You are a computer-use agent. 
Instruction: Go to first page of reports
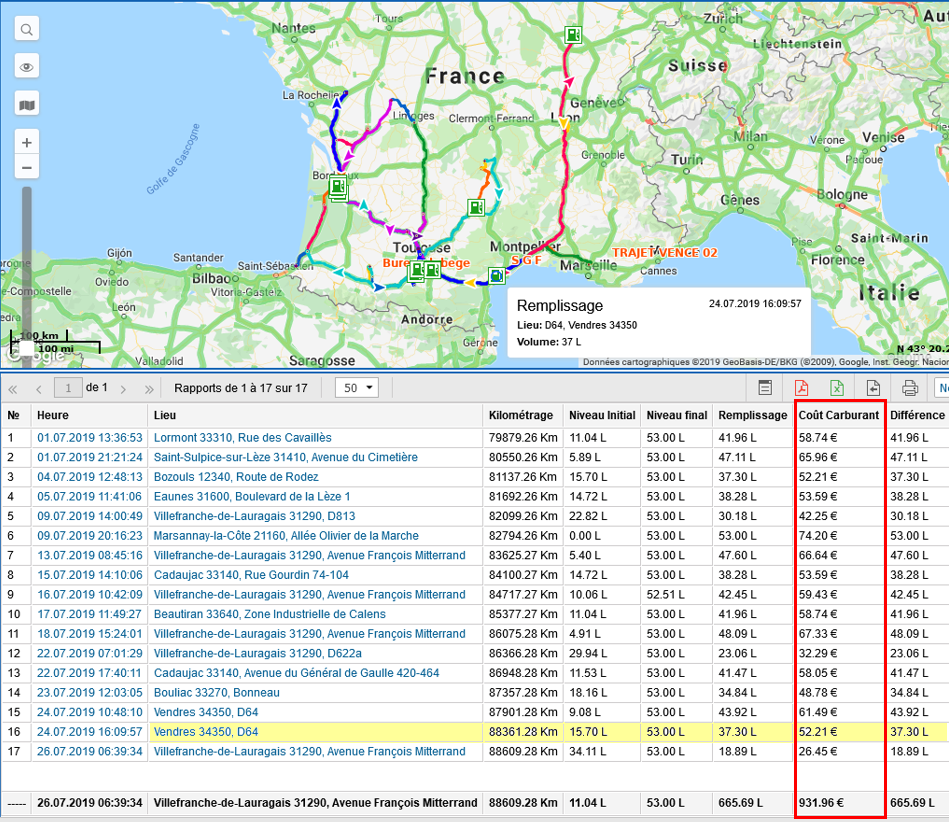coord(13,389)
